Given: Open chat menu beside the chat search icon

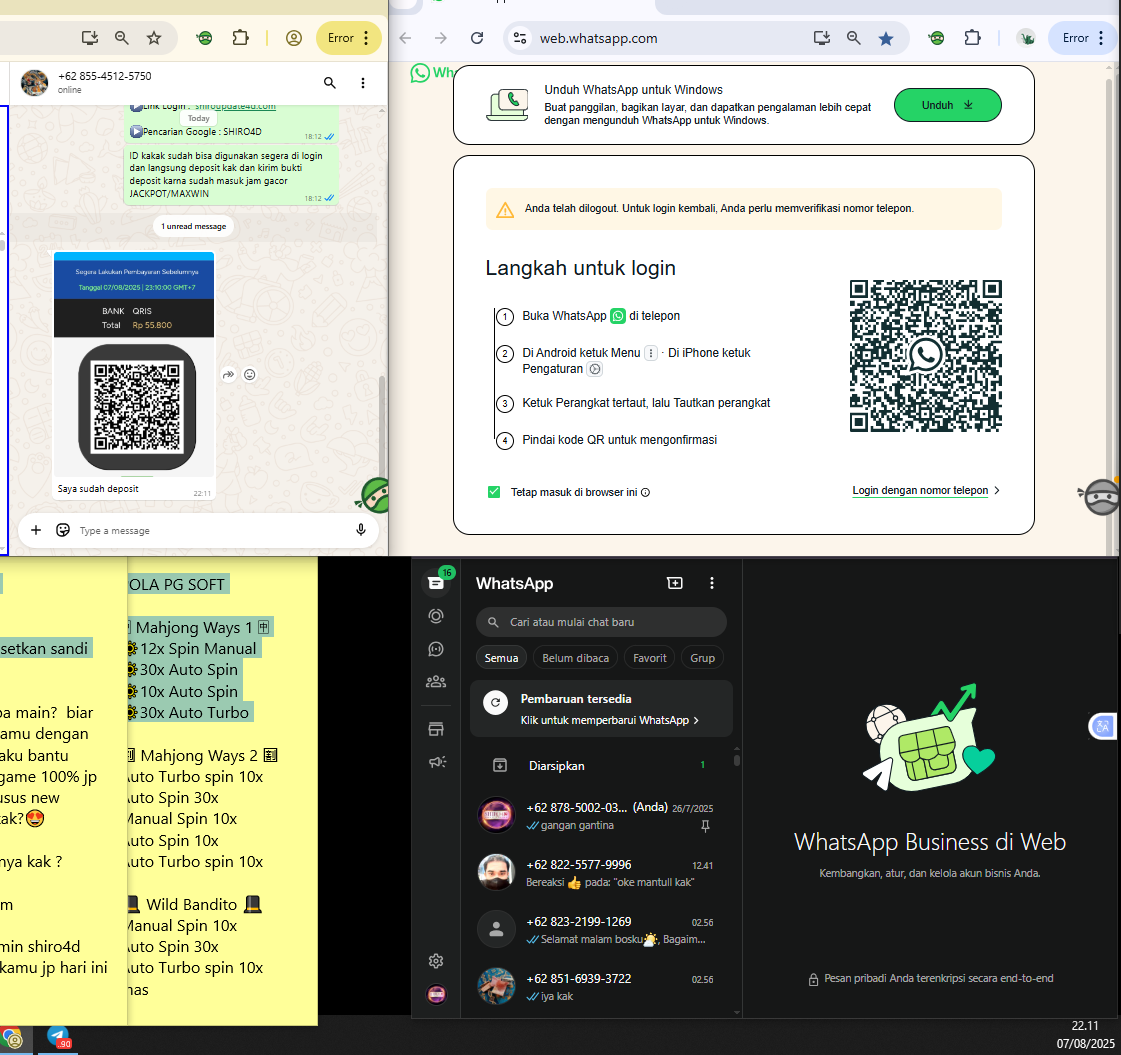Looking at the screenshot, I should click(363, 83).
